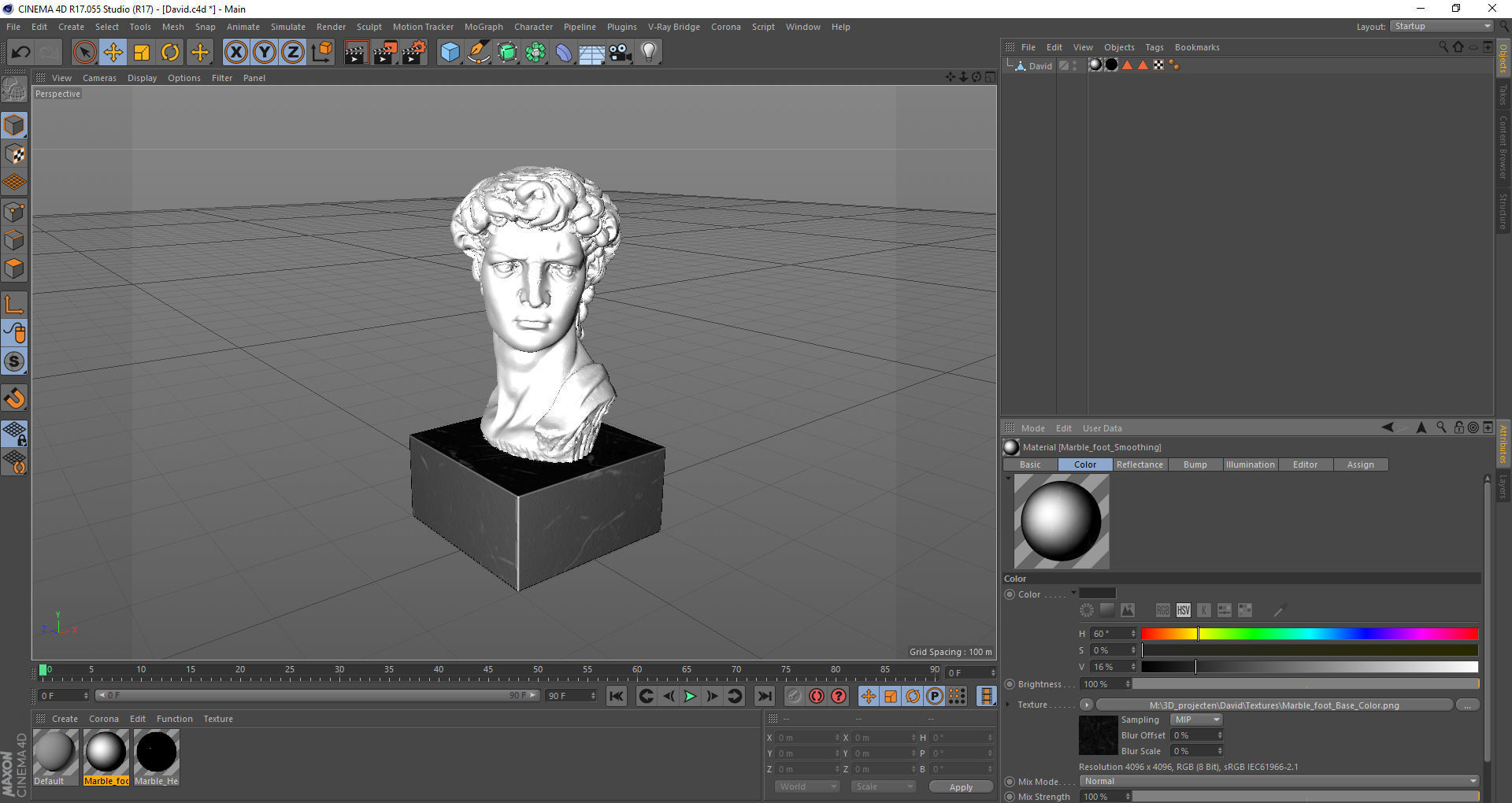The width and height of the screenshot is (1512, 803).
Task: Open the Render menu
Action: 331,27
